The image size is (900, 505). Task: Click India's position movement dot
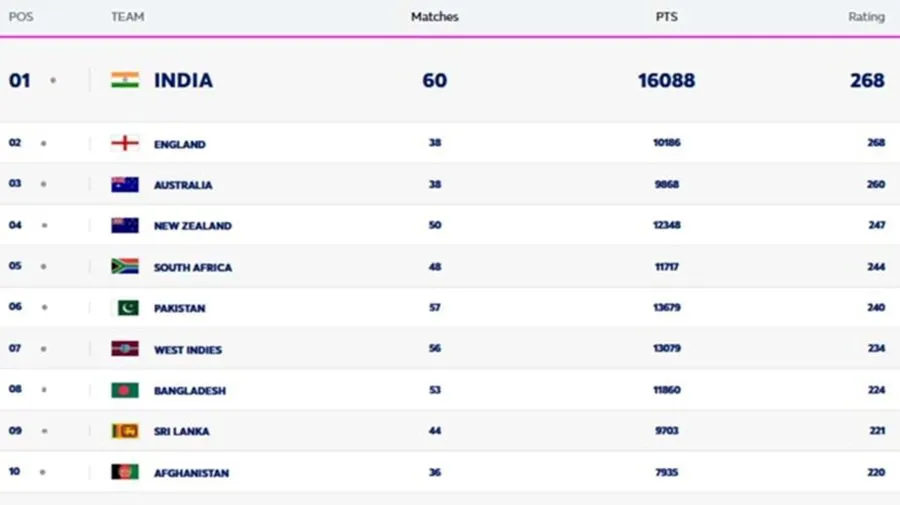[53, 80]
